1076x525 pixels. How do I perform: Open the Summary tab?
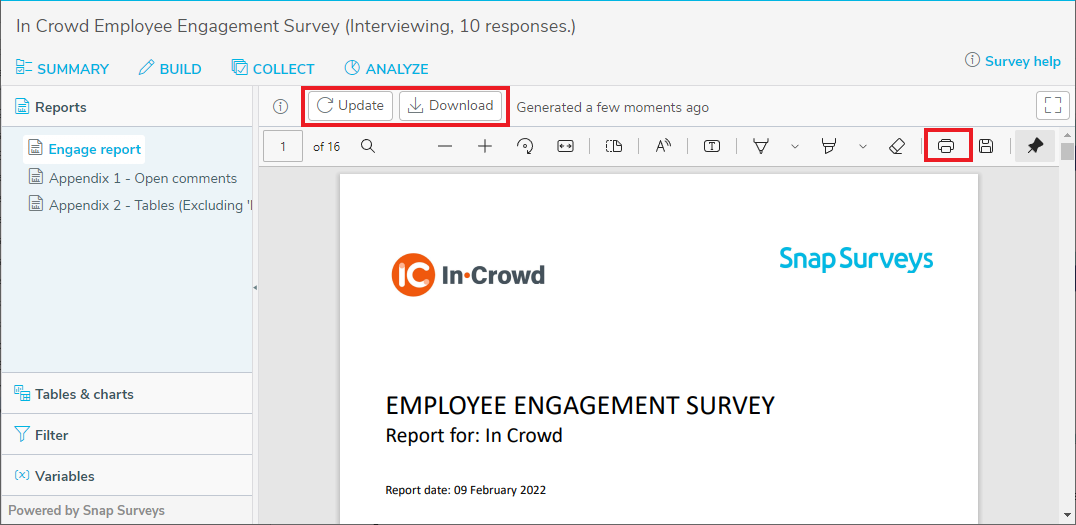coord(62,69)
